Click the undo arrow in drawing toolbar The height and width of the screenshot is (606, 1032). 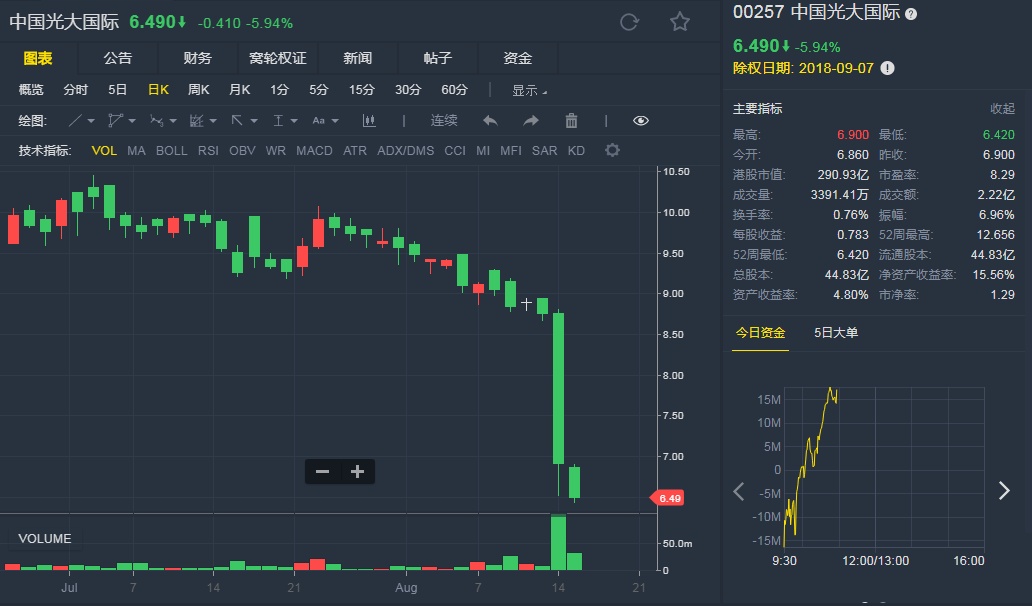pos(490,121)
